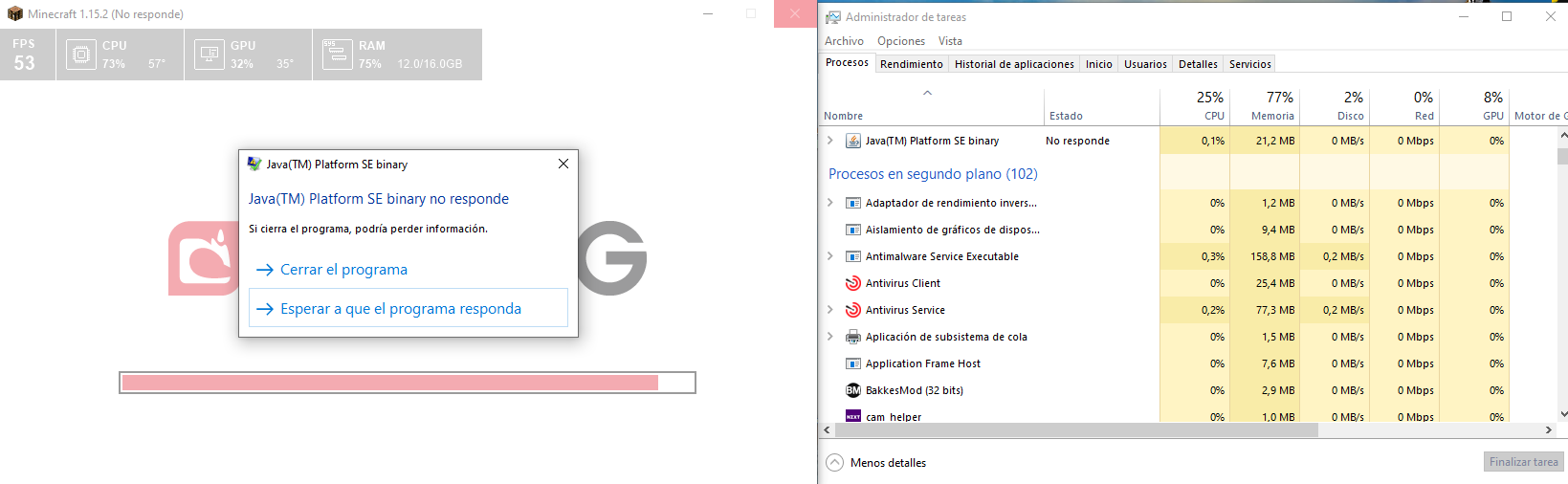Switch to Historial de aplicaciones tab
This screenshot has height=484, width=1568.
coord(1014,64)
